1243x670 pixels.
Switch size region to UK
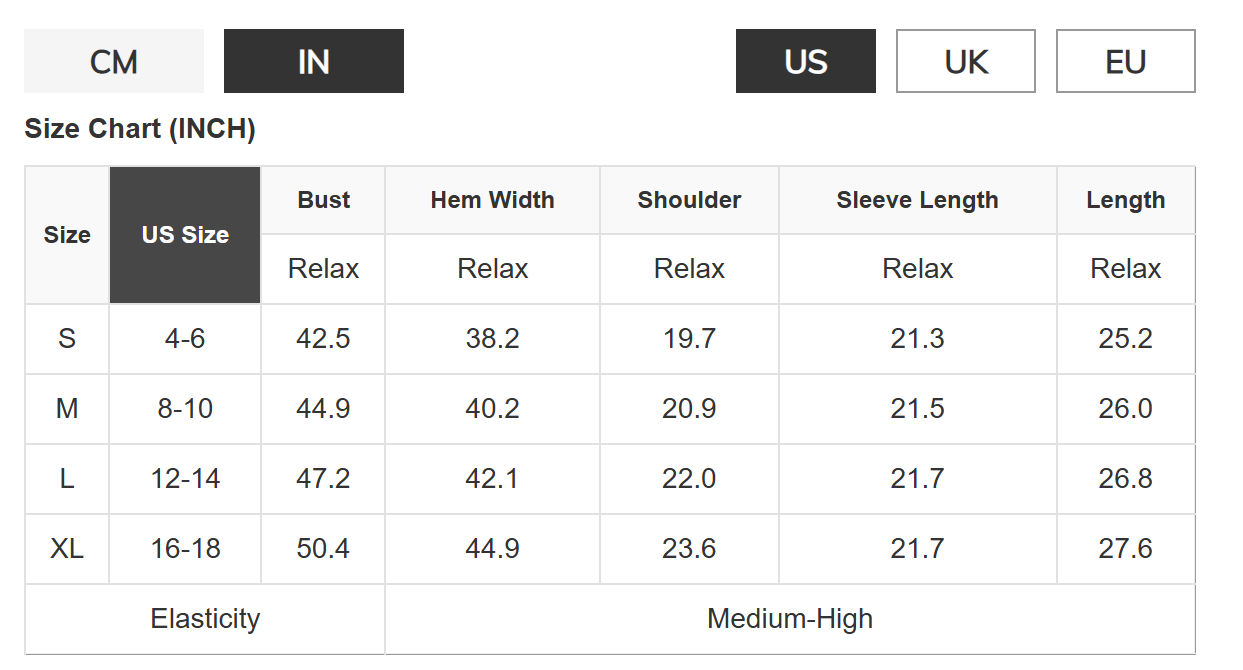[966, 62]
